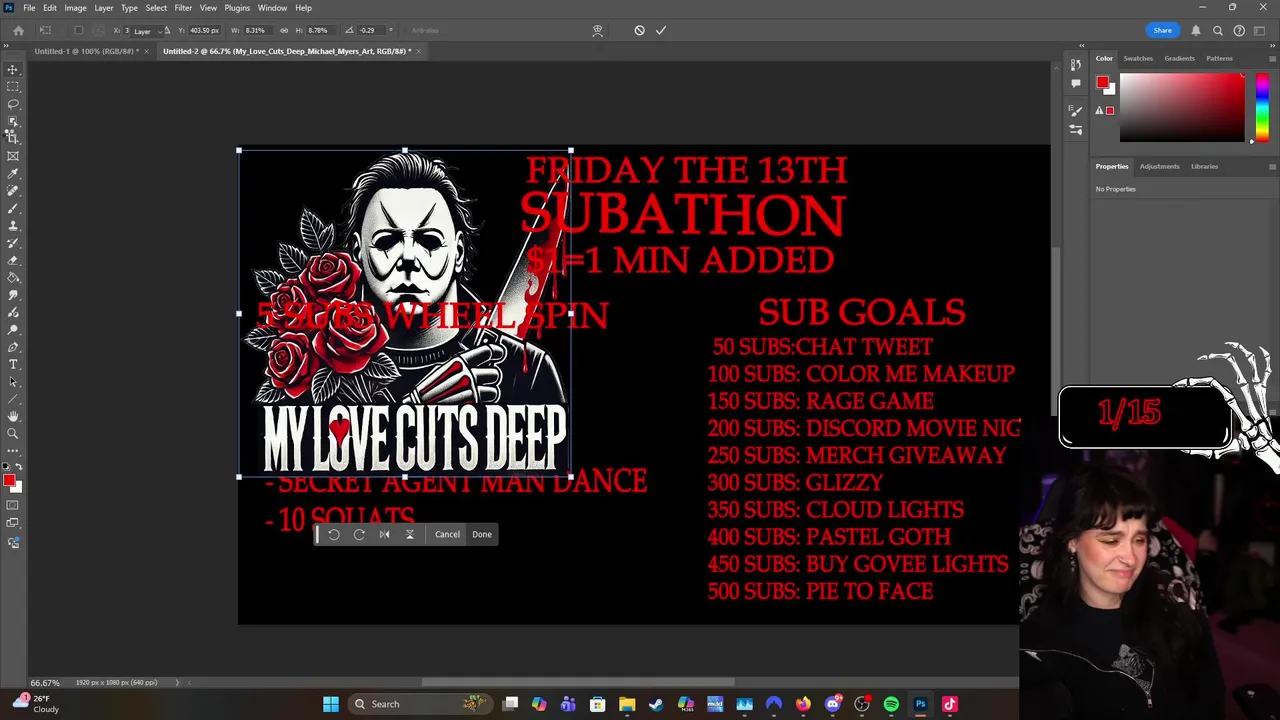Switch to the Gradients tab
The height and width of the screenshot is (720, 1280).
point(1179,58)
